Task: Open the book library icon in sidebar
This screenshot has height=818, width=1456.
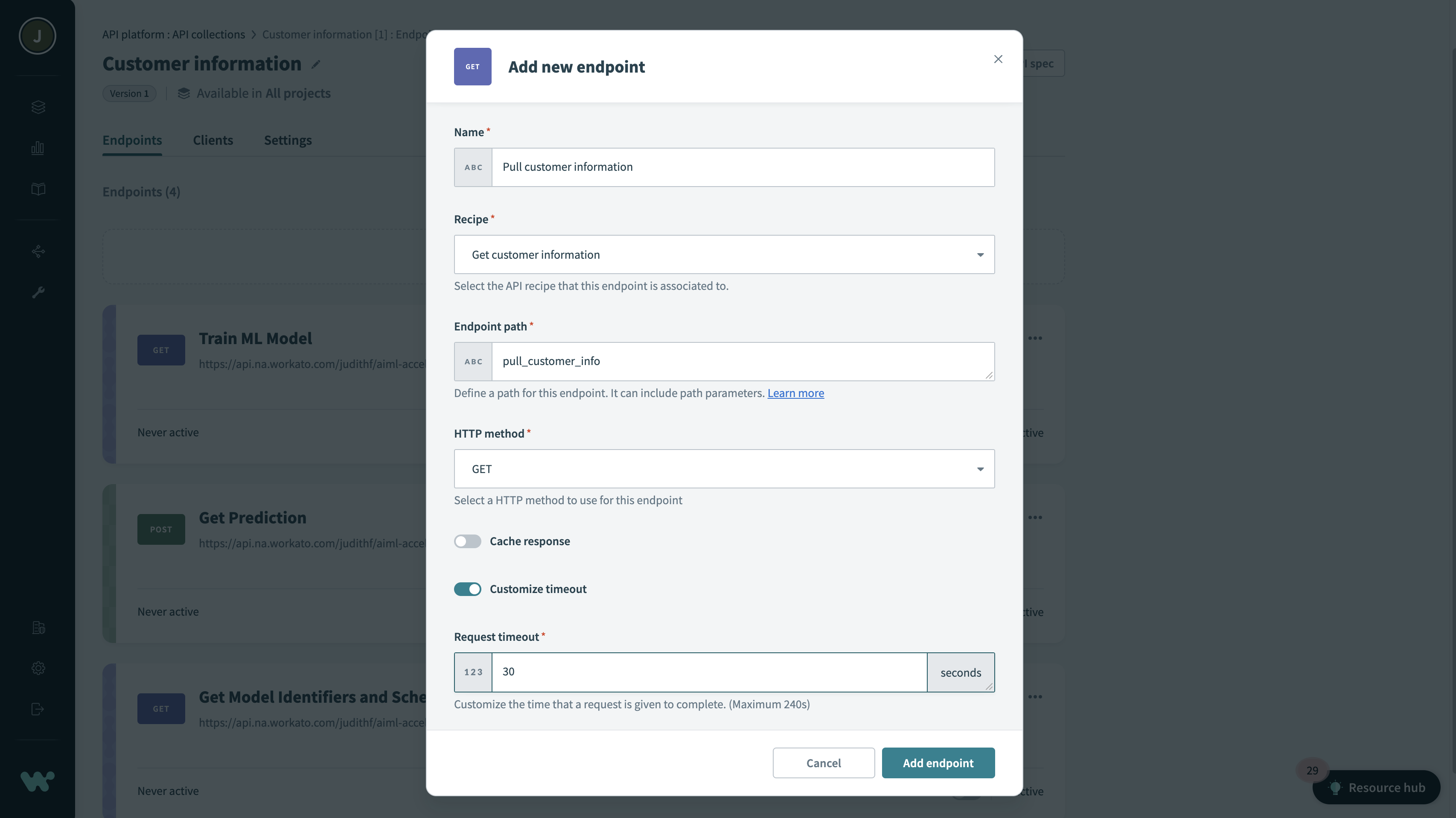Action: pyautogui.click(x=38, y=189)
